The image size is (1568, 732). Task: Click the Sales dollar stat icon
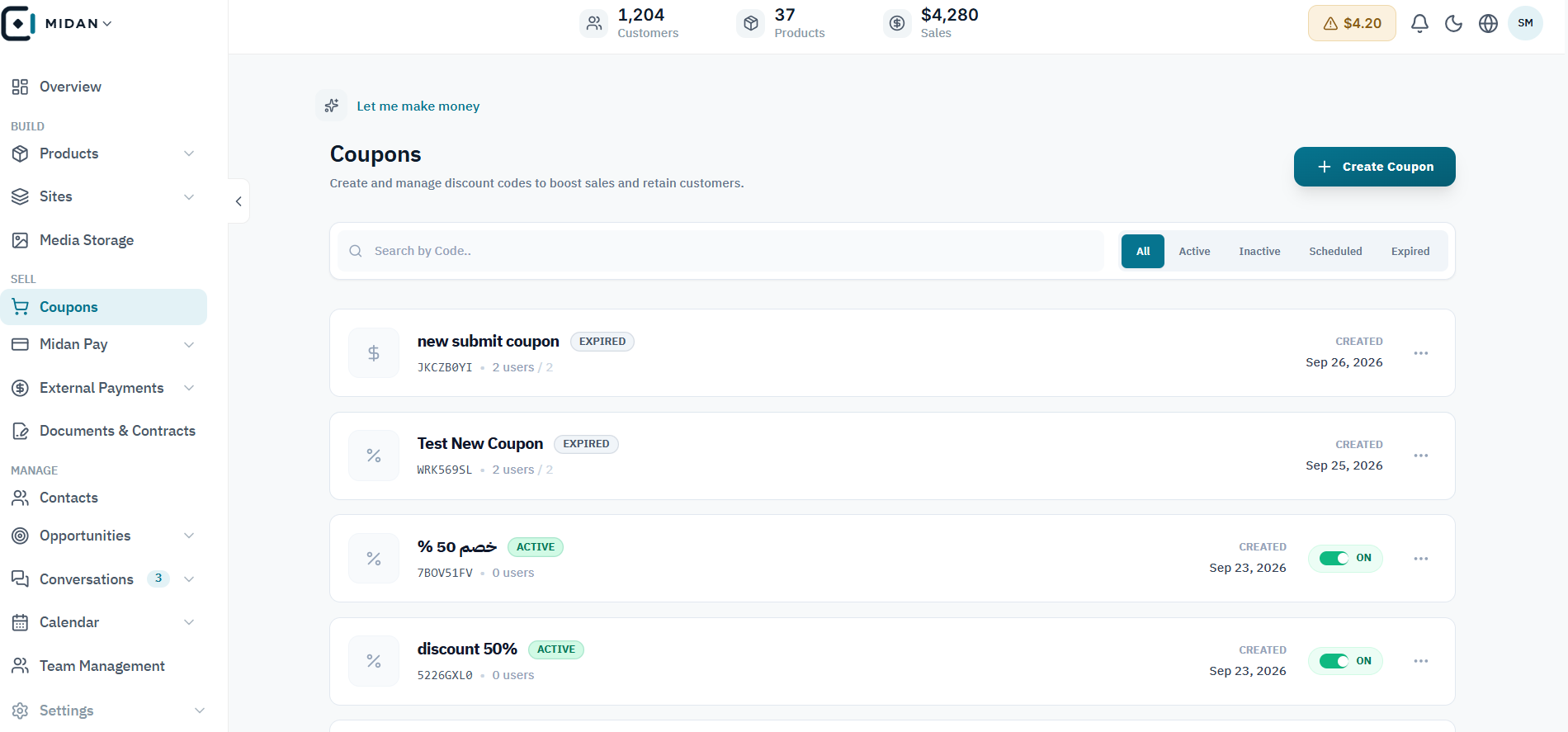click(897, 23)
